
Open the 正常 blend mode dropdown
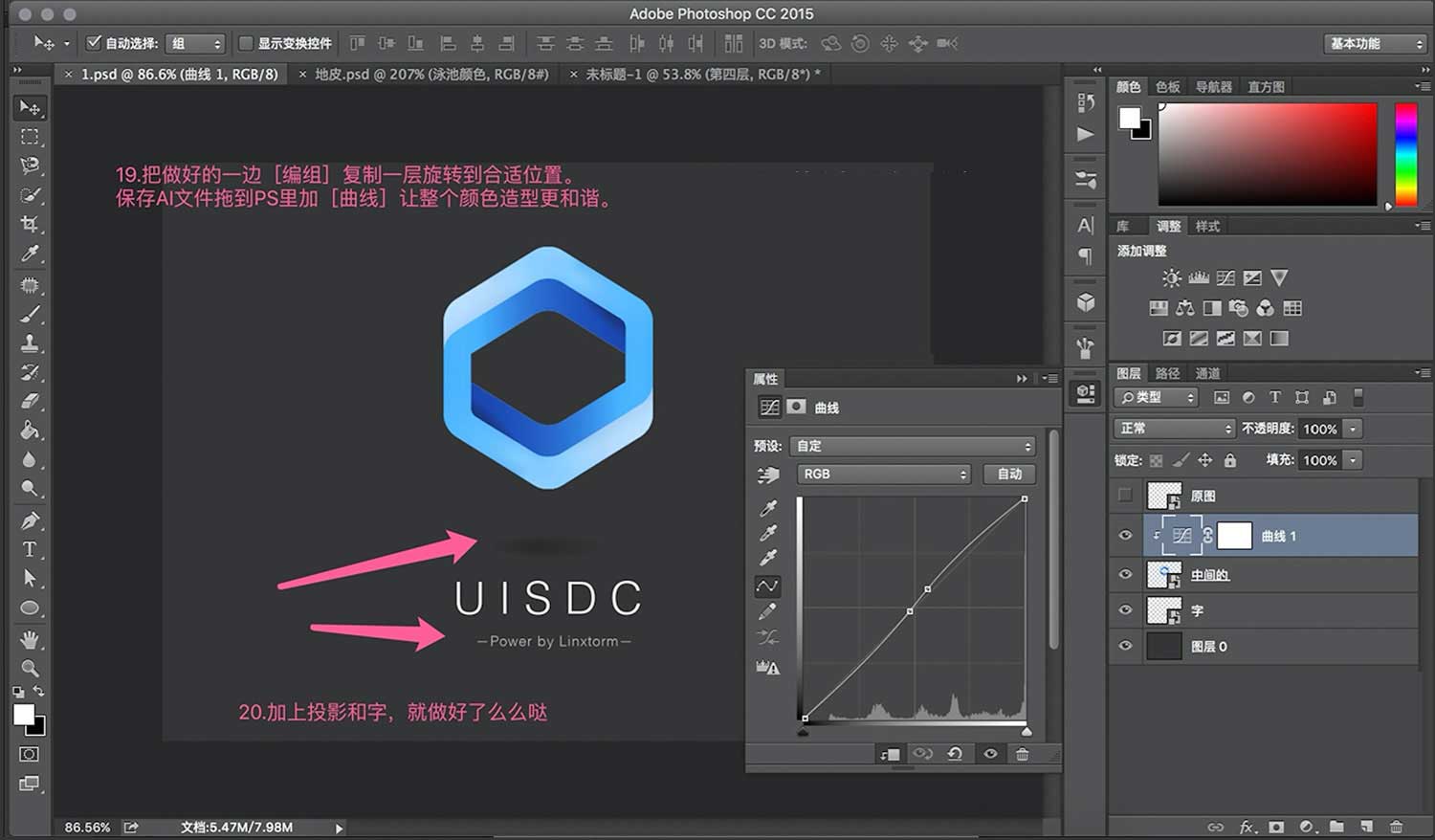click(x=1175, y=429)
